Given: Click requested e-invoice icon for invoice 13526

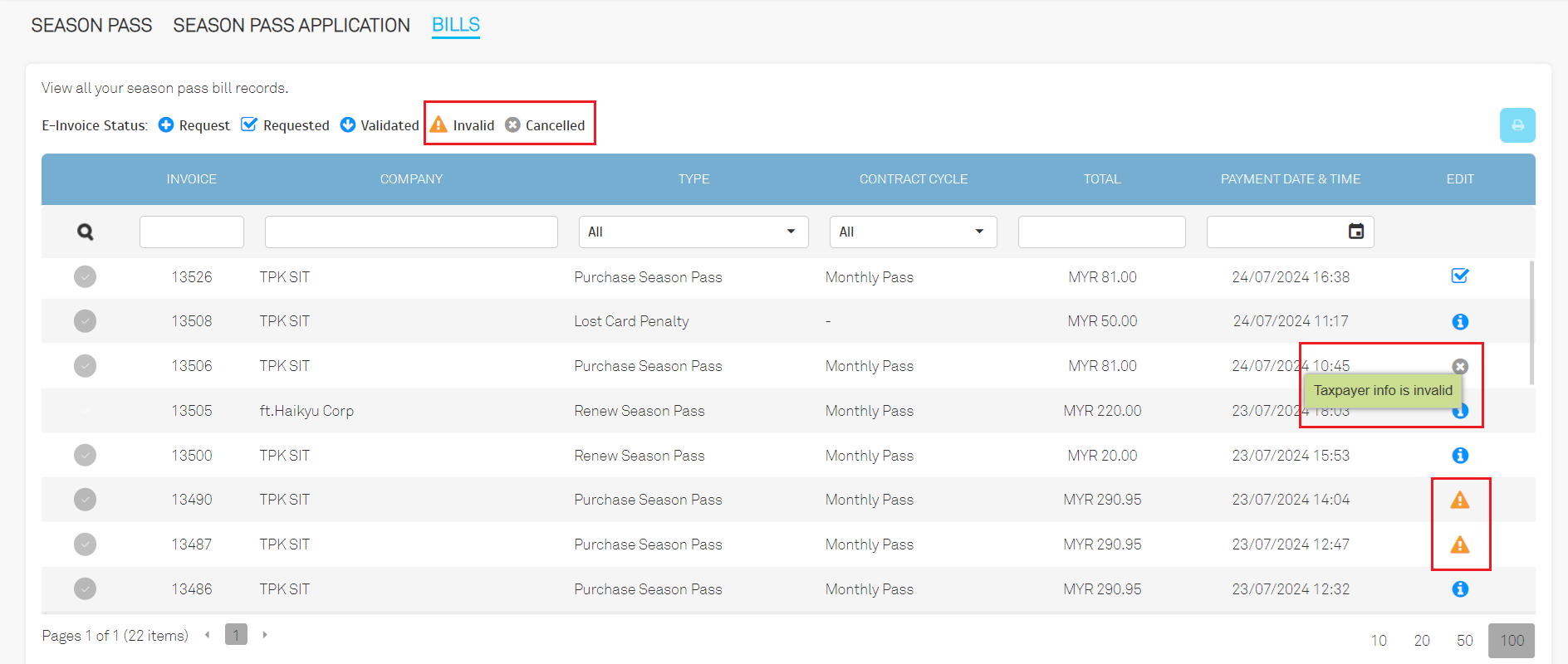Looking at the screenshot, I should click(1459, 276).
